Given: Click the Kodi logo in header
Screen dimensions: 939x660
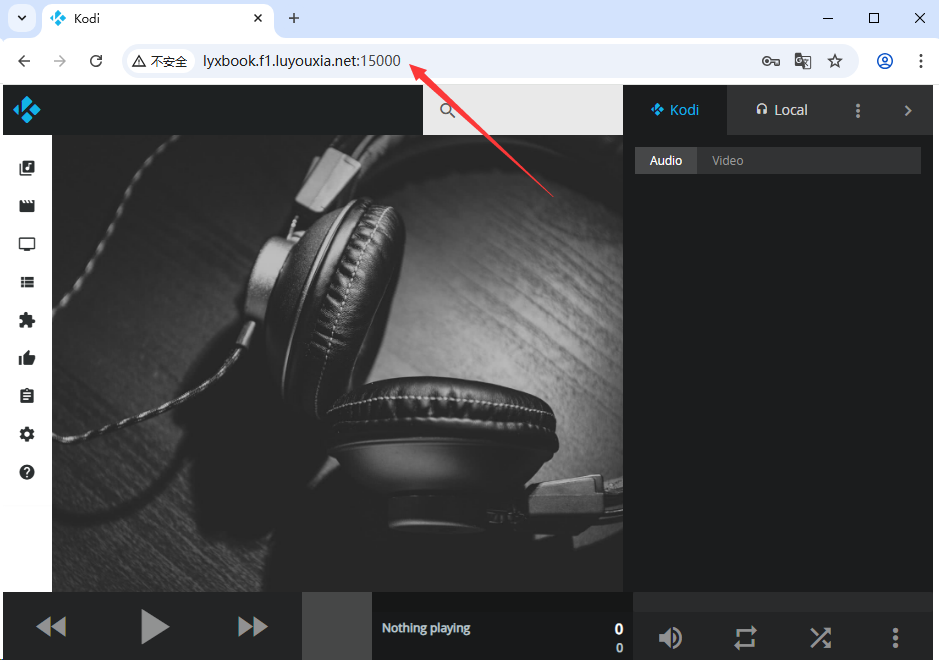Looking at the screenshot, I should pyautogui.click(x=27, y=110).
